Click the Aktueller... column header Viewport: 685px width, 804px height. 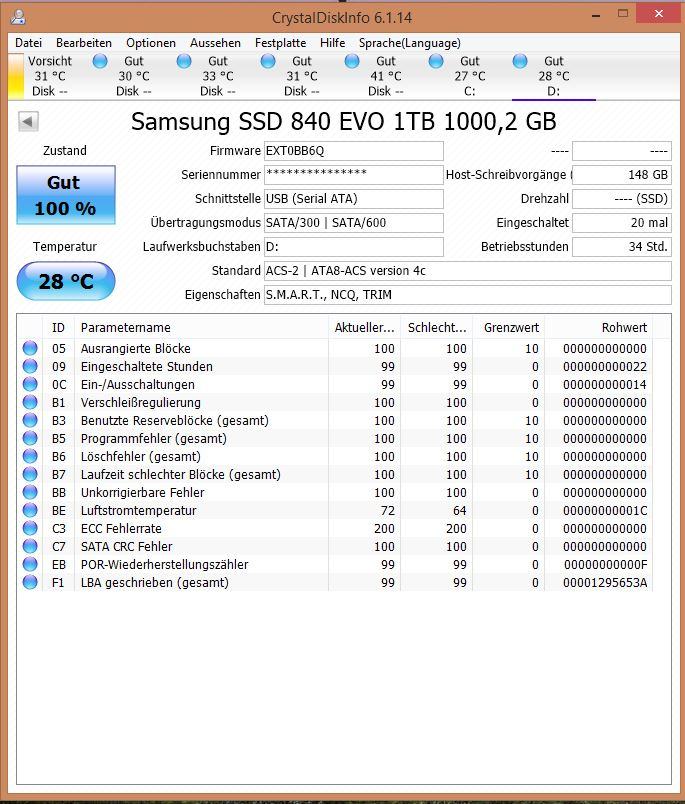[365, 327]
